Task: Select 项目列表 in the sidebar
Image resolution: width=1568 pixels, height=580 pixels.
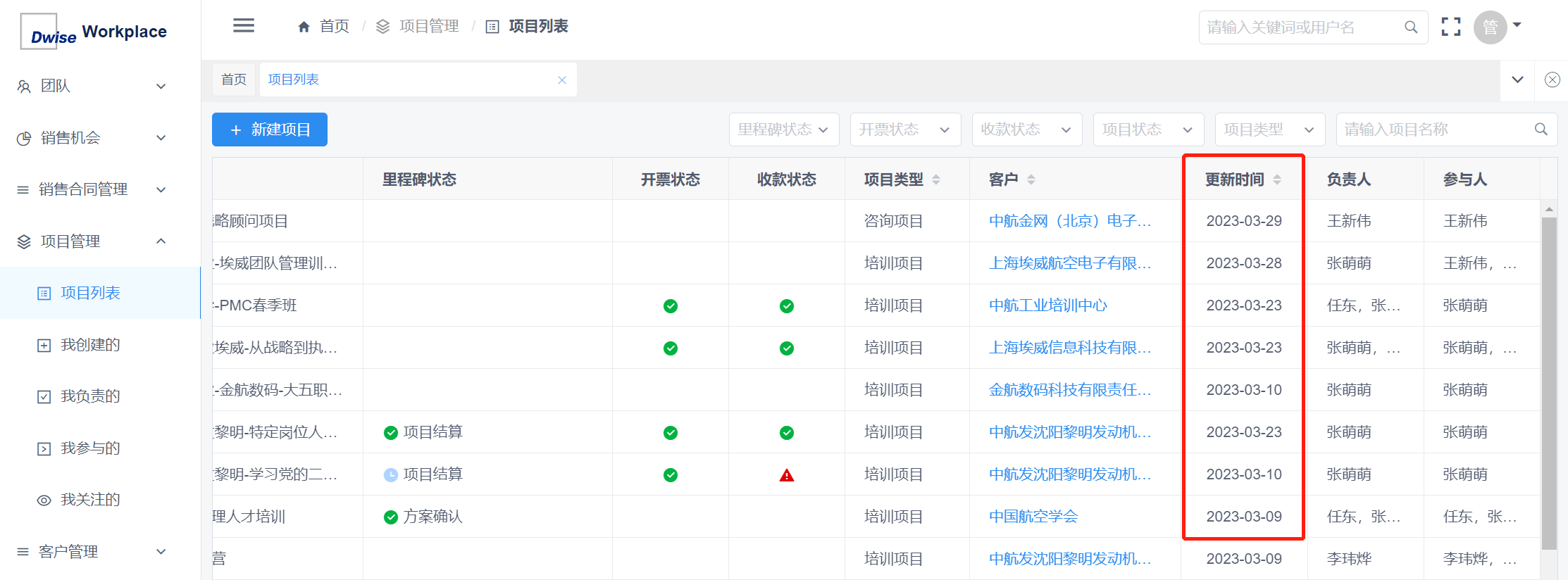Action: 100,293
